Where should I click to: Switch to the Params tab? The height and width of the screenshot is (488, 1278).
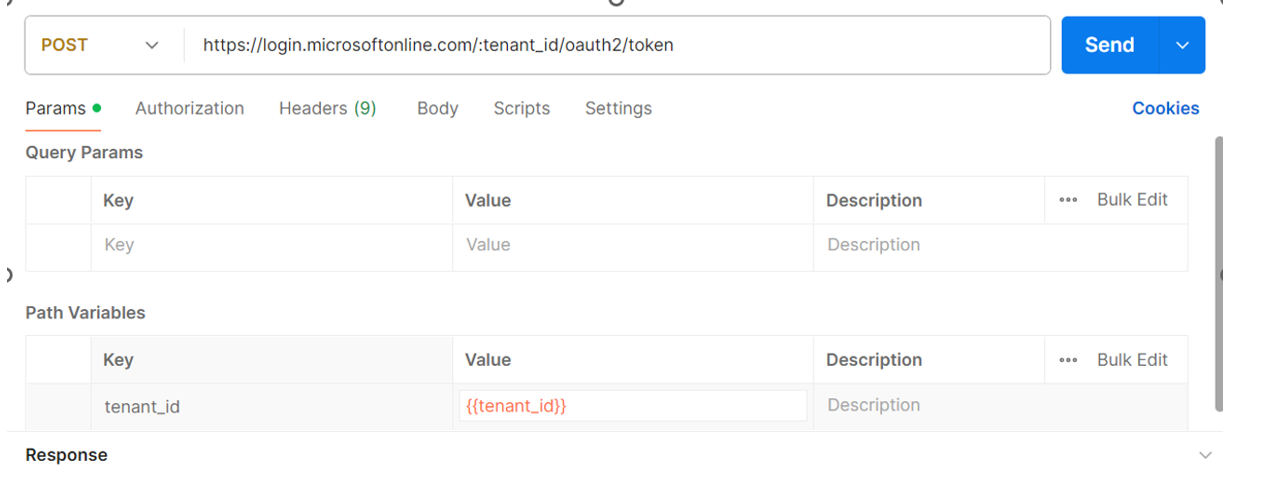63,108
